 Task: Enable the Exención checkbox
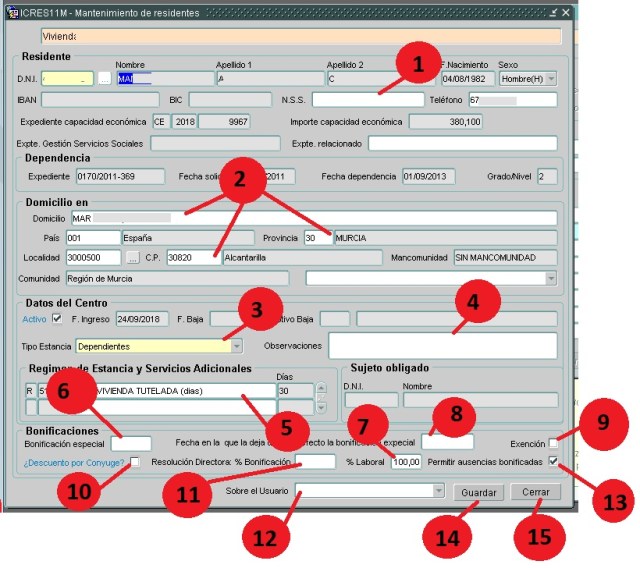point(554,442)
